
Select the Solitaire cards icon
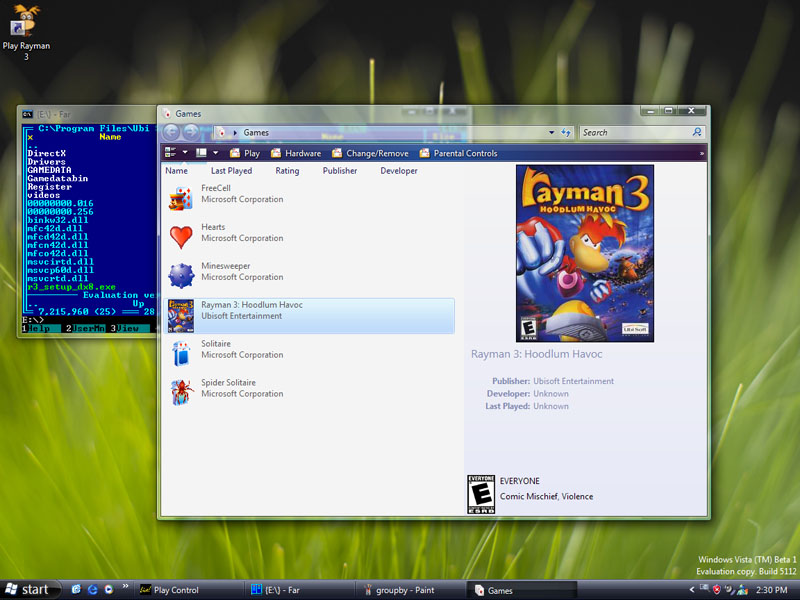[181, 353]
